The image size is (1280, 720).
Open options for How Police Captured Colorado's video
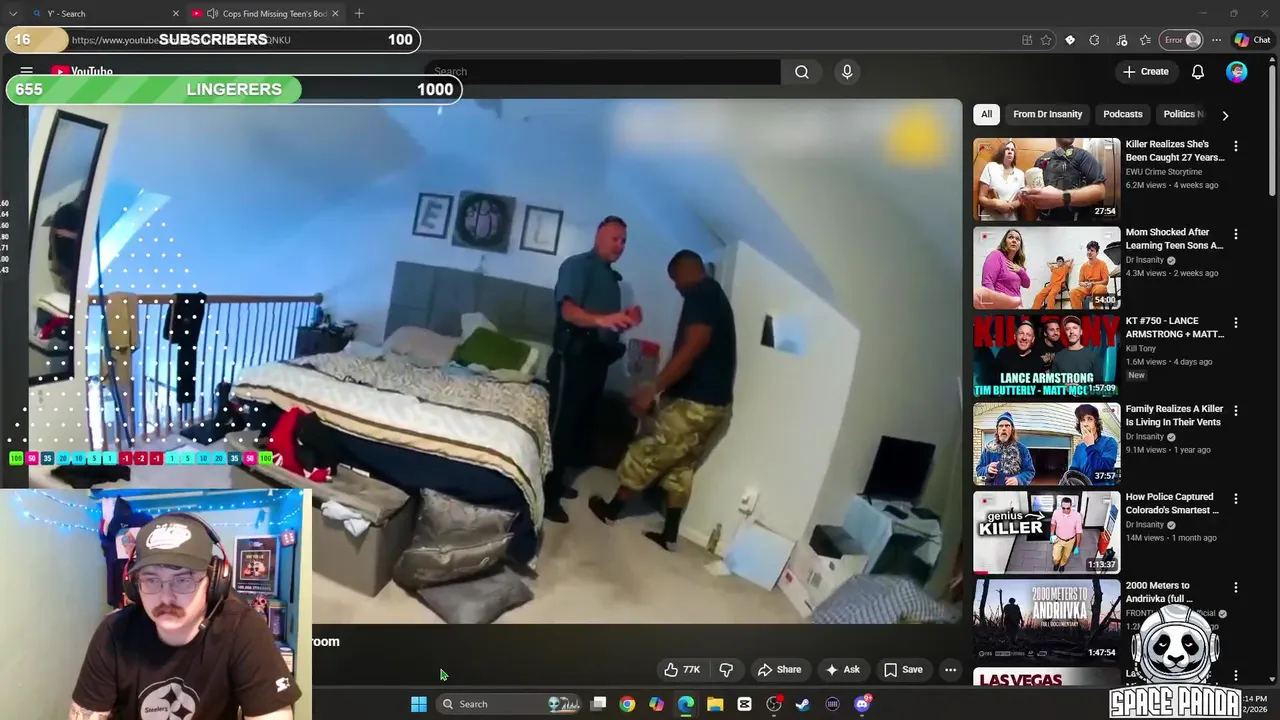[1236, 499]
